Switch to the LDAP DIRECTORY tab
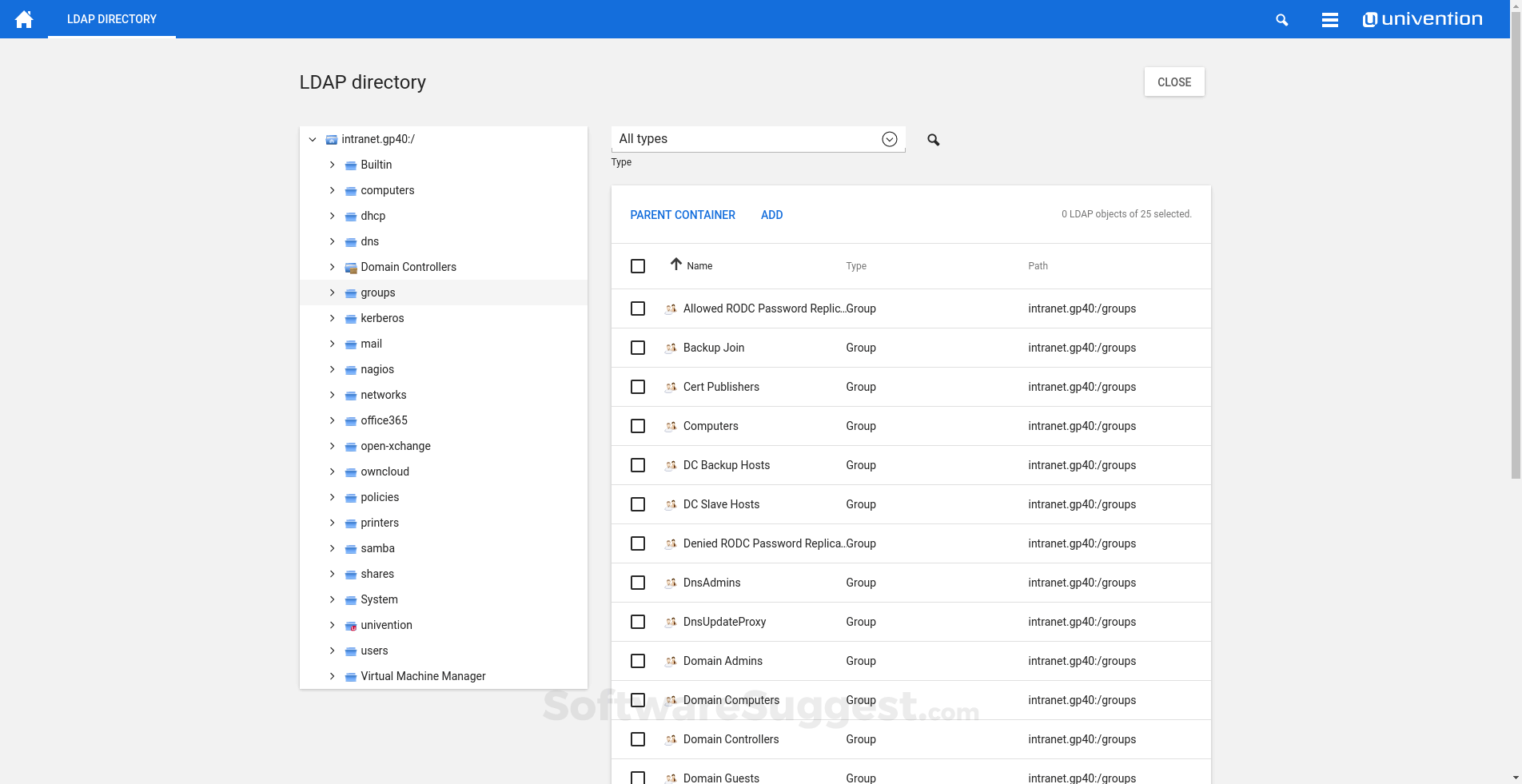Viewport: 1522px width, 784px height. pos(112,19)
